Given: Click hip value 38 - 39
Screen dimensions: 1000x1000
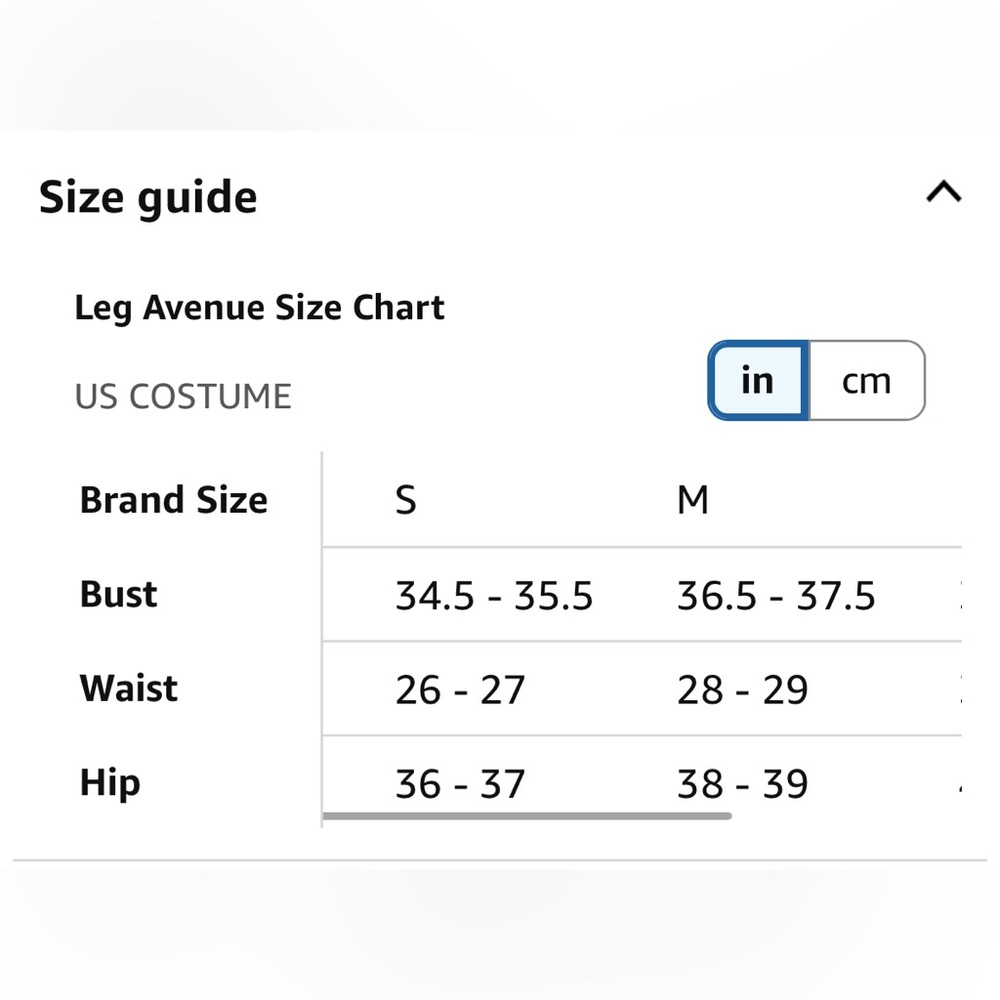Looking at the screenshot, I should 742,784.
